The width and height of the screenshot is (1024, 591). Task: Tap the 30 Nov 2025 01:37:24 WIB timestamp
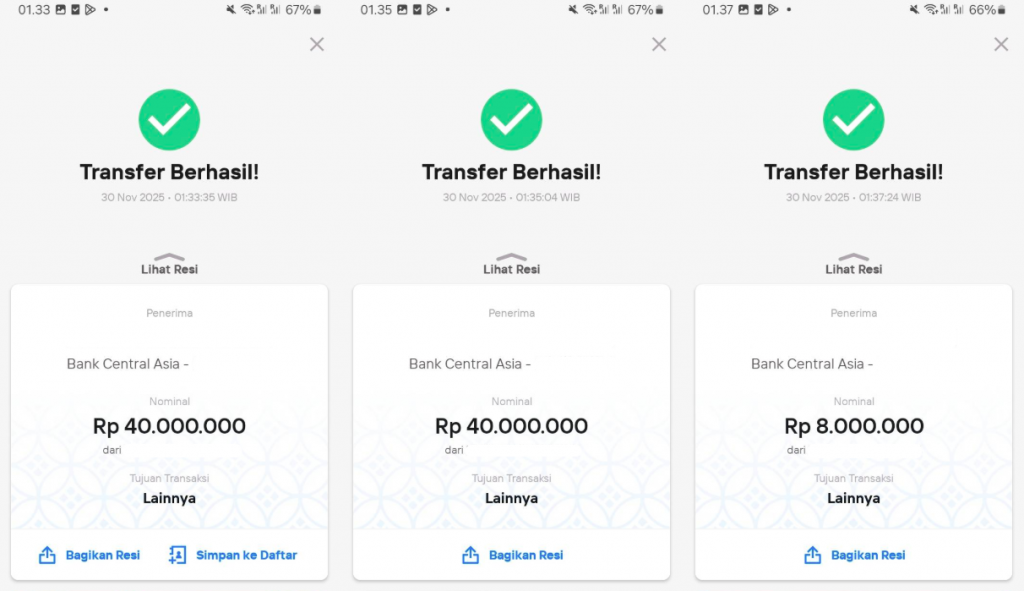853,198
